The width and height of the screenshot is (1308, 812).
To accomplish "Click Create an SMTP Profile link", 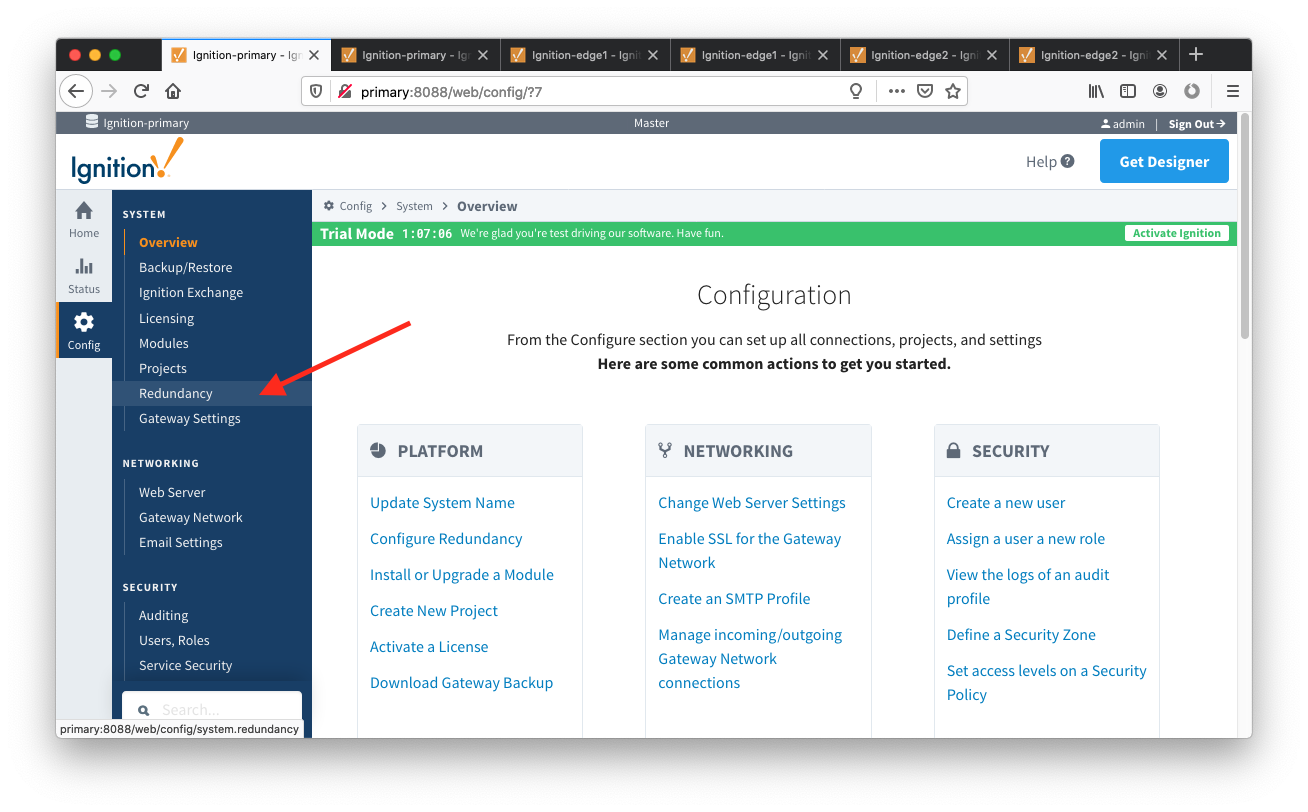I will pyautogui.click(x=734, y=599).
